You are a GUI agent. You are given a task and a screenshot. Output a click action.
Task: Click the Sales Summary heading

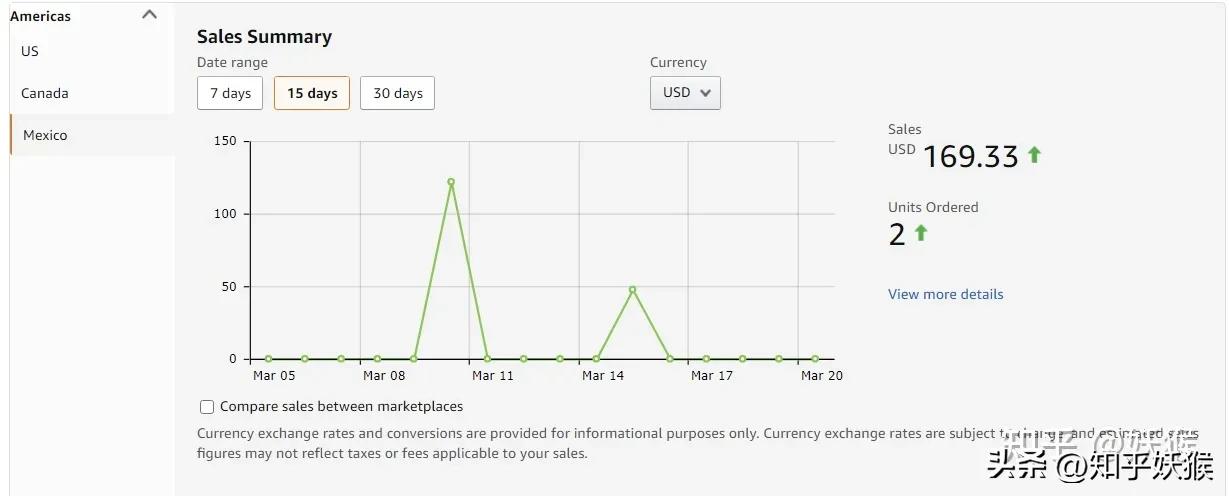pyautogui.click(x=264, y=37)
